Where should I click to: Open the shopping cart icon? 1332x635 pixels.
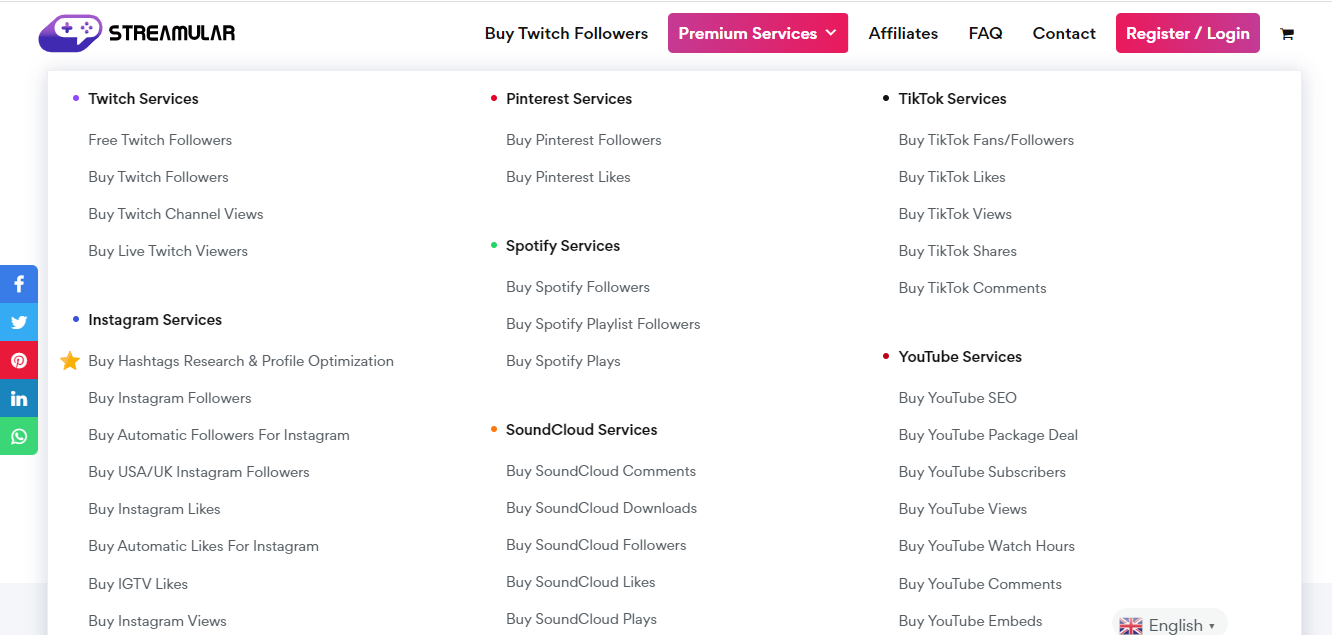[x=1287, y=34]
